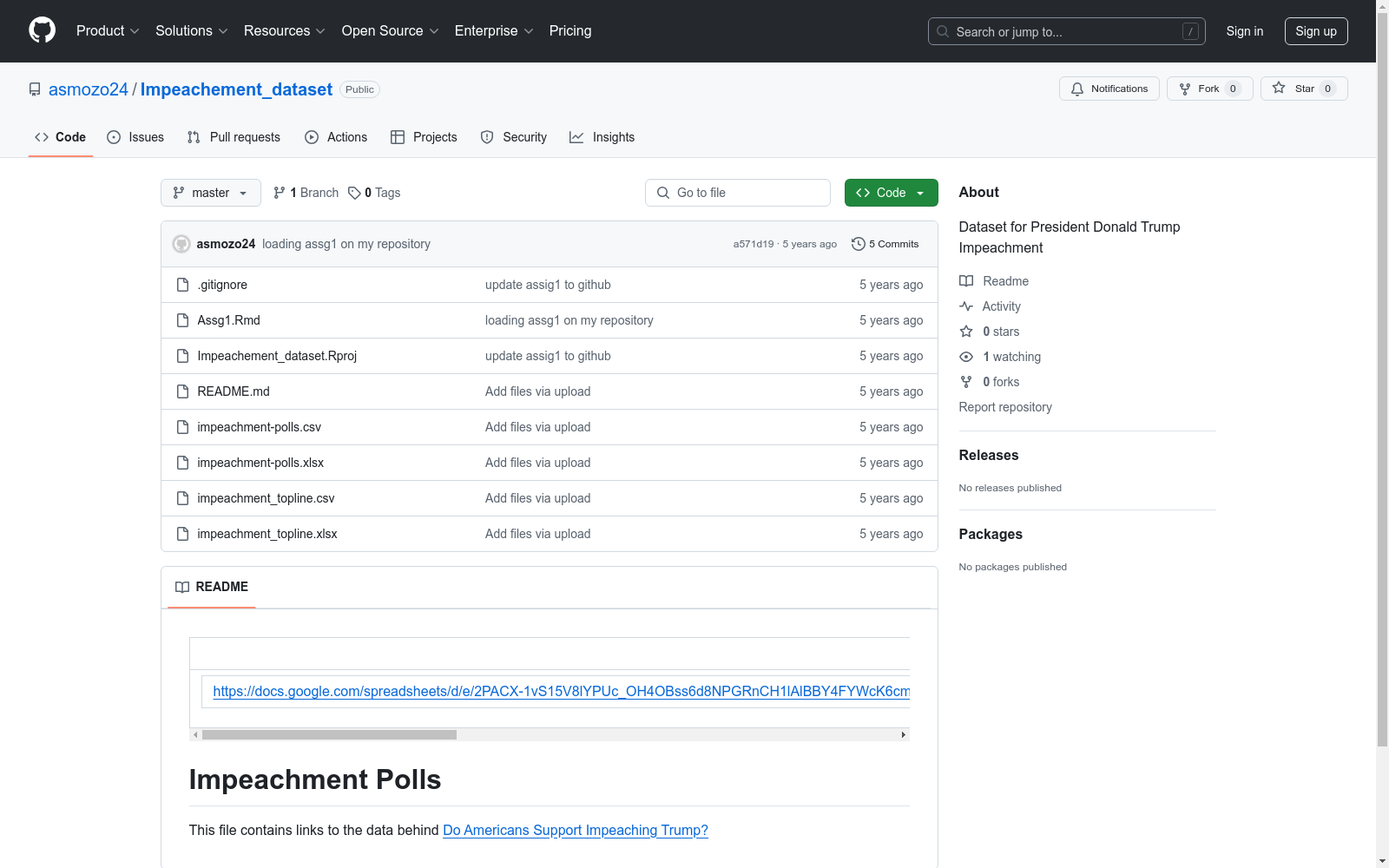Expand the green Code dropdown button
1389x868 pixels.
tap(892, 193)
